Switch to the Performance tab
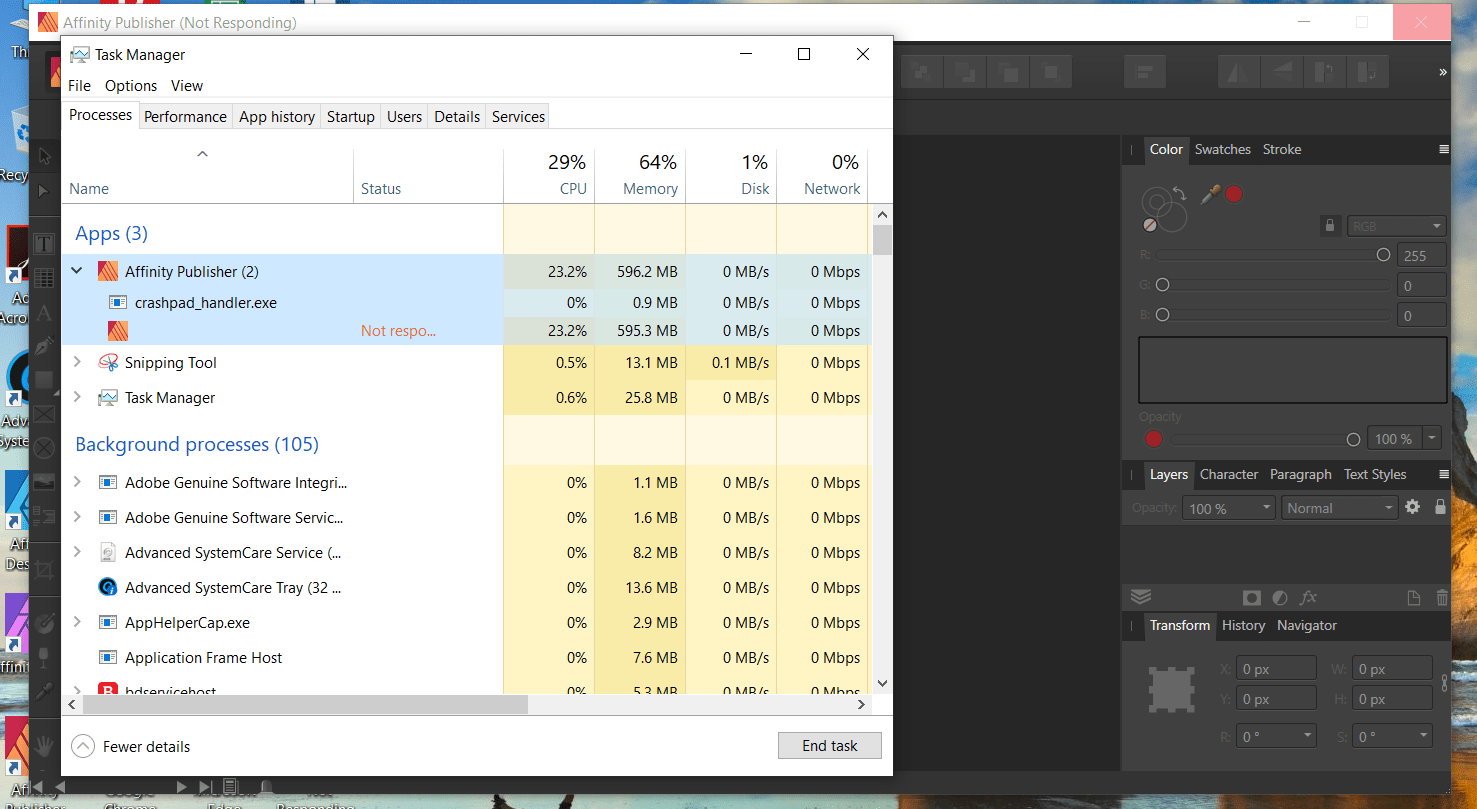The image size is (1477, 809). coord(185,116)
